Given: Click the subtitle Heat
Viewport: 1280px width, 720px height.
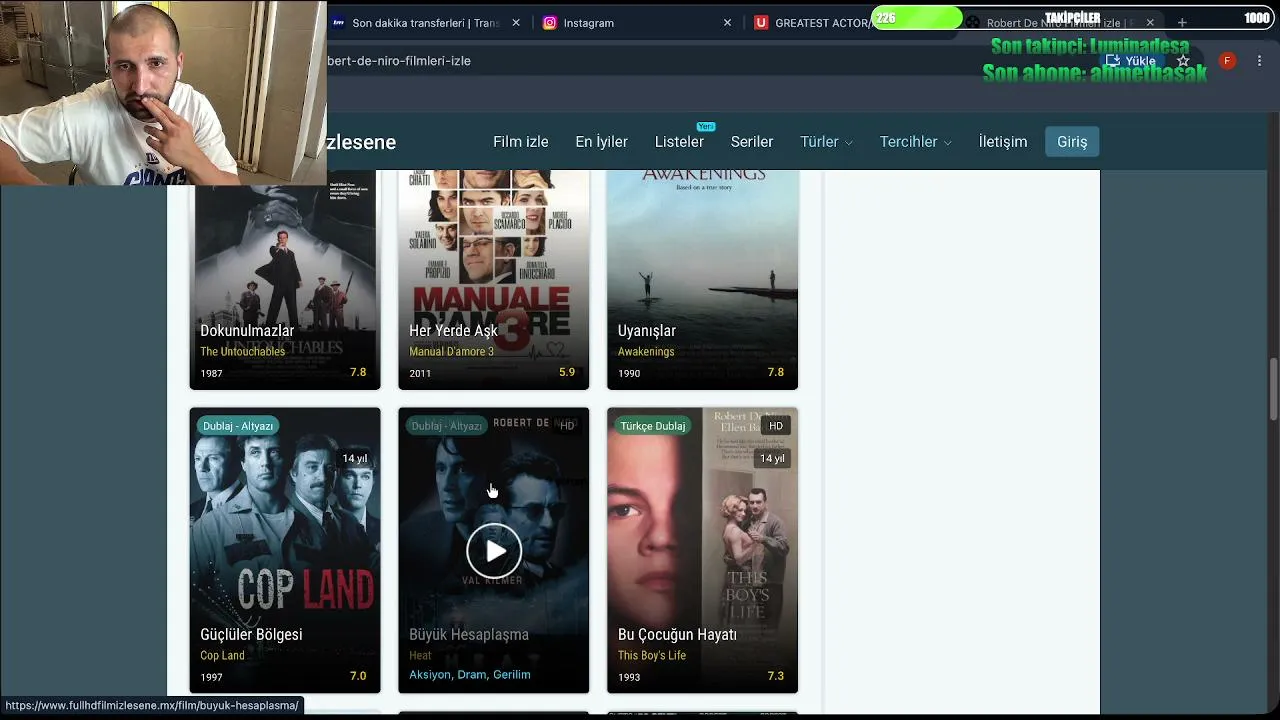Looking at the screenshot, I should point(420,656).
